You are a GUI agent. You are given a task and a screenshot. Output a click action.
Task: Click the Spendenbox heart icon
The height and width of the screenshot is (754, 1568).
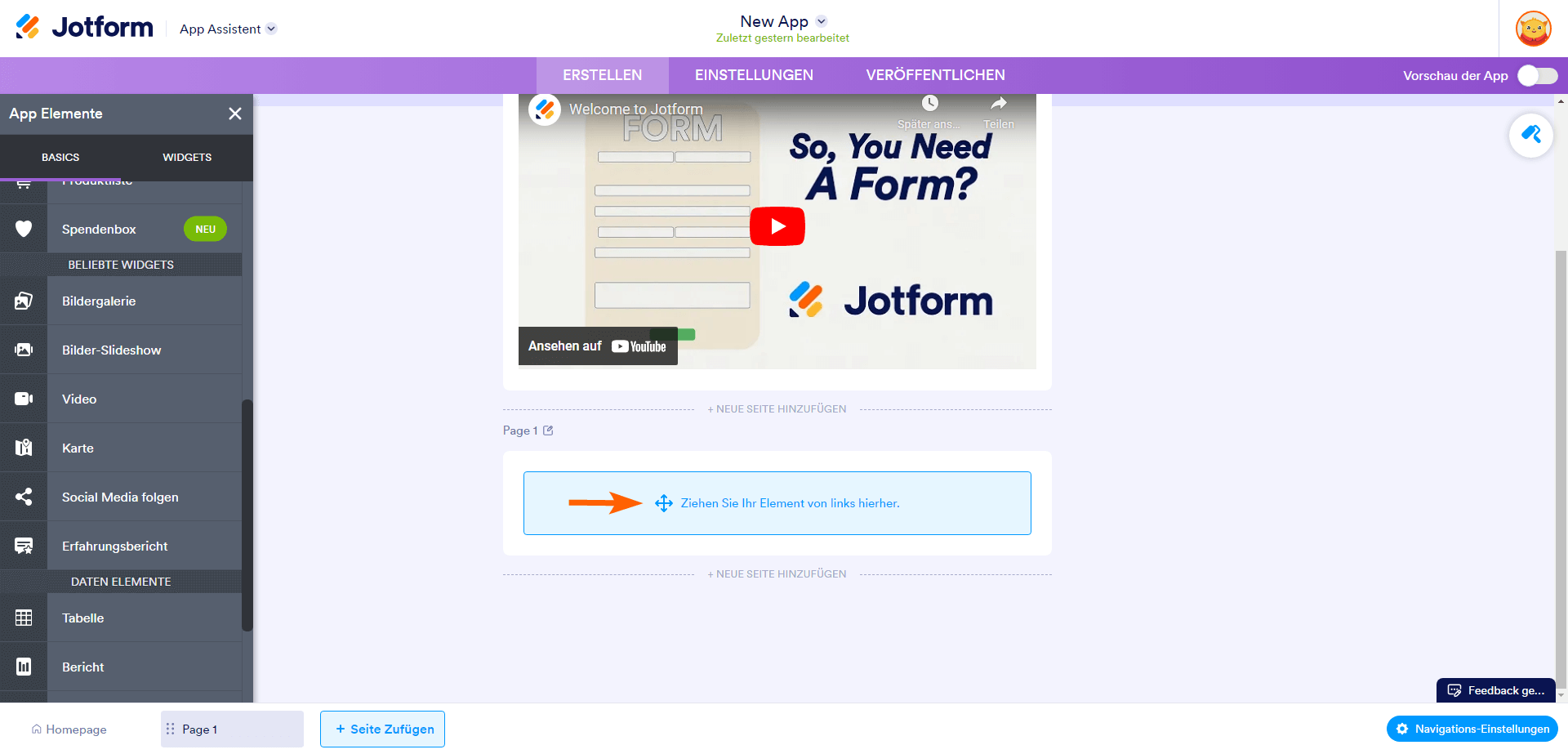24,229
